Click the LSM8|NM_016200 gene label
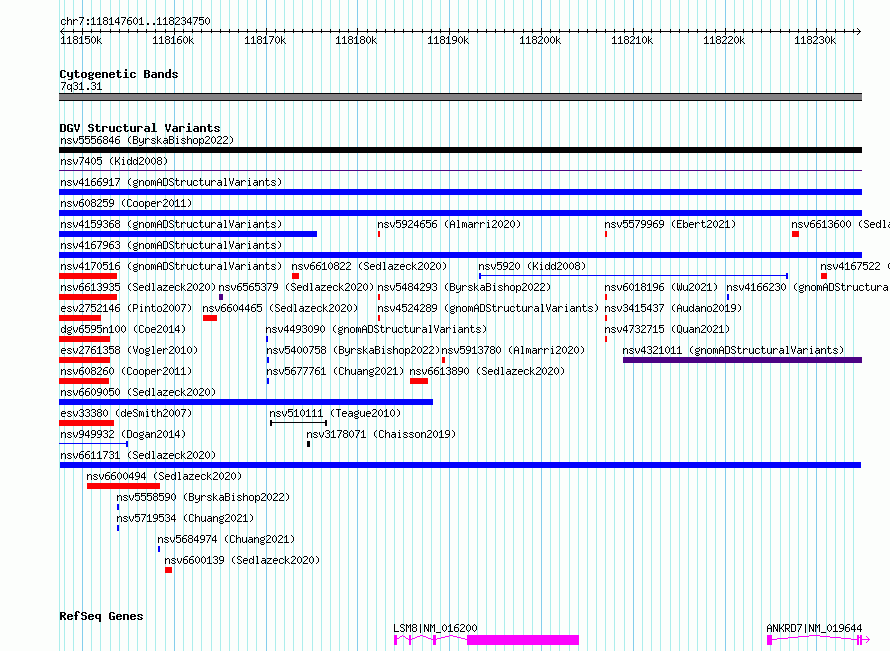 pyautogui.click(x=435, y=628)
